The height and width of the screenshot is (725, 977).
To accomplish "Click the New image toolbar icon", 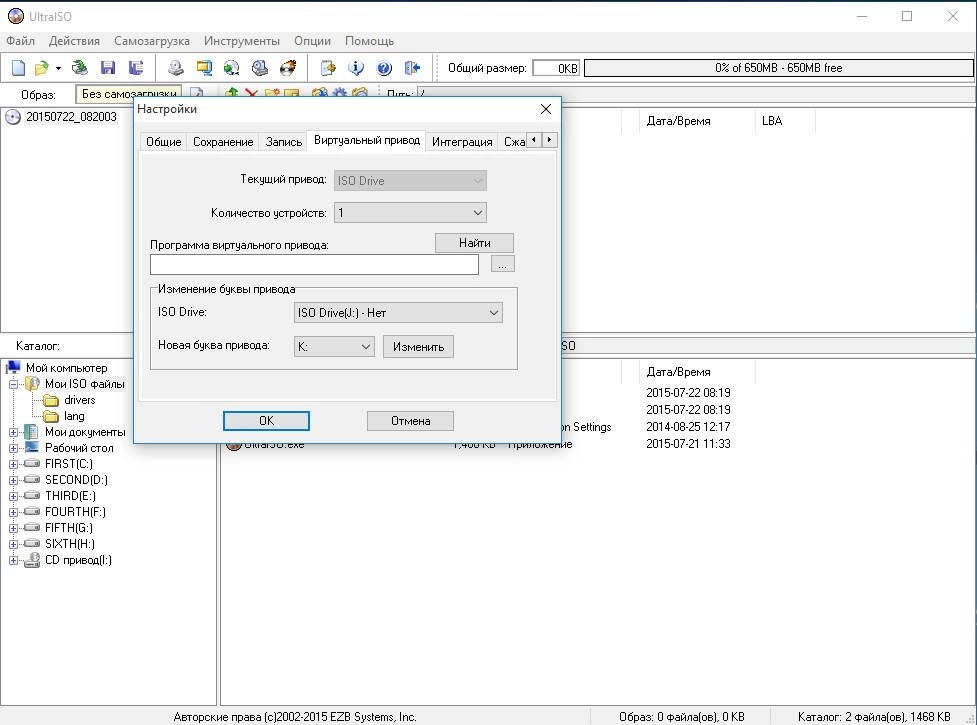I will [x=19, y=67].
